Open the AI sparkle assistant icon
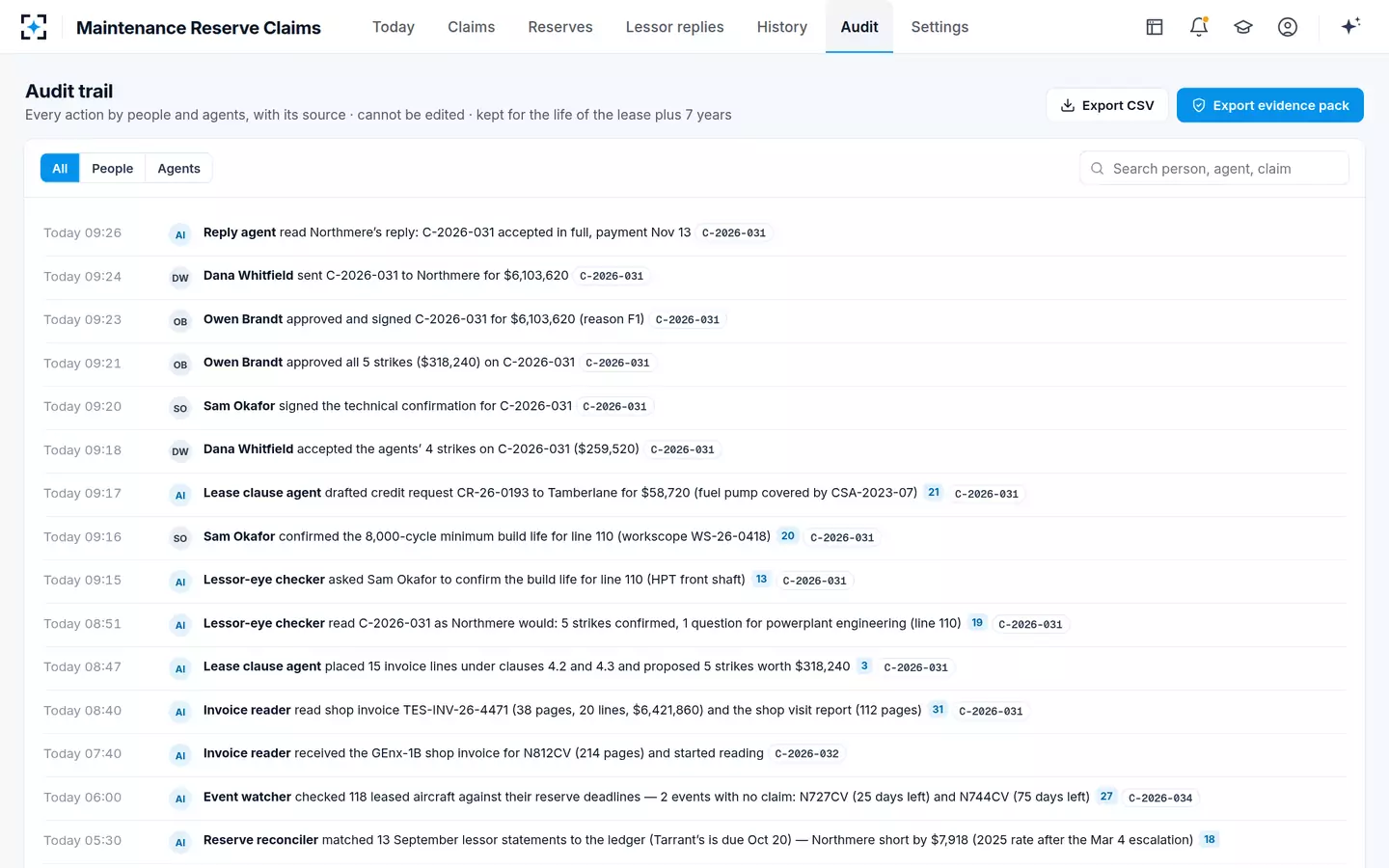This screenshot has height=868, width=1389. tap(1350, 26)
